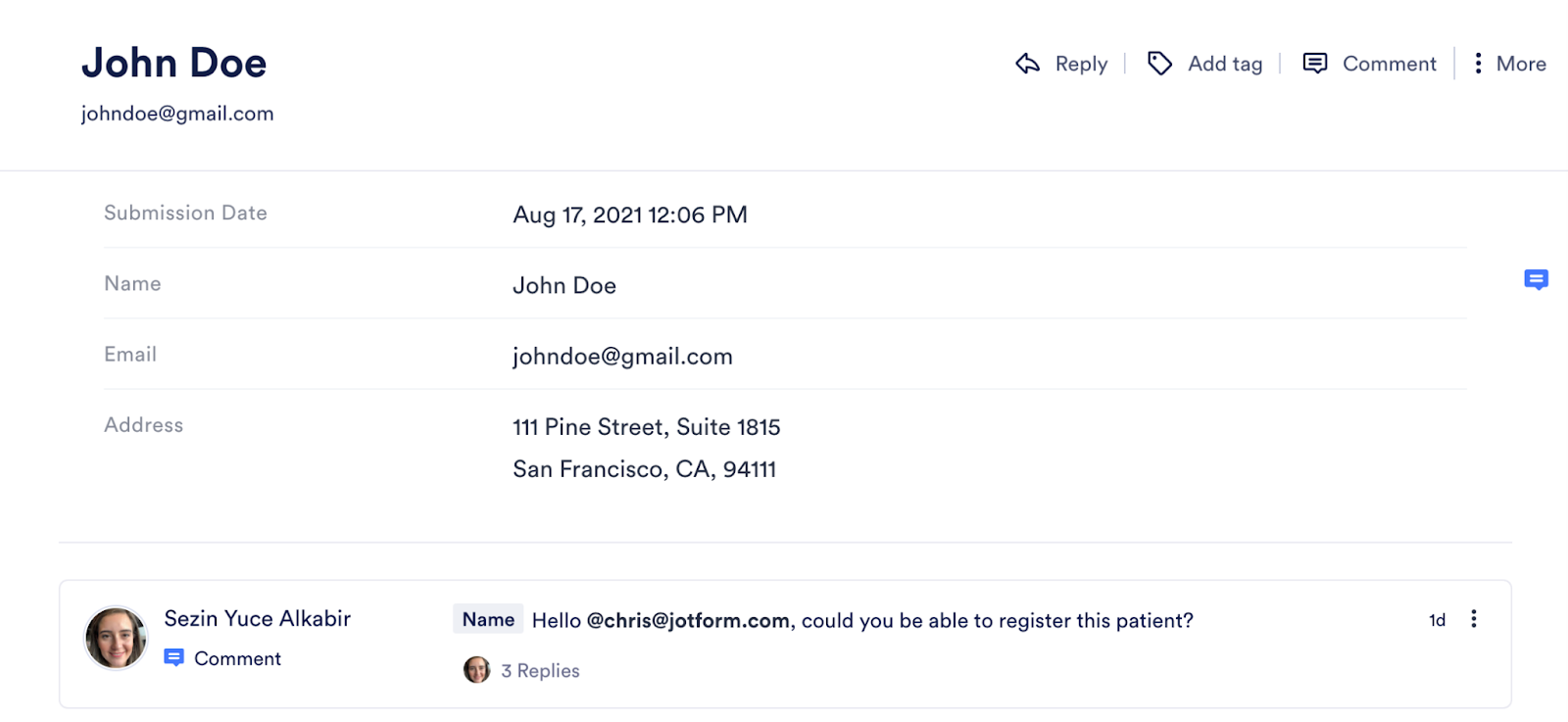
Task: Click the Submission Date value
Action: (630, 215)
